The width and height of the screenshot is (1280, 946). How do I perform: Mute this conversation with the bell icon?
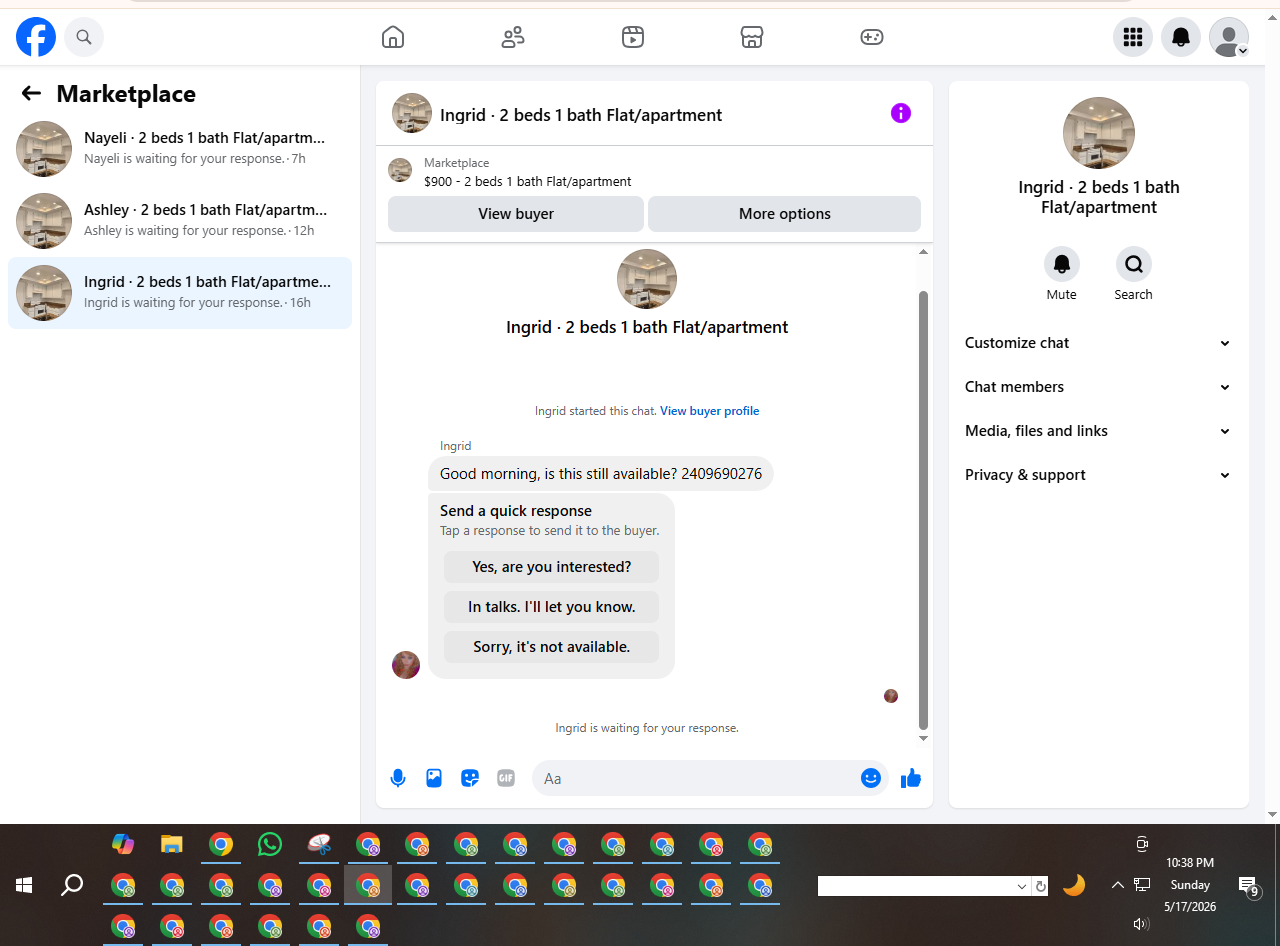point(1062,264)
